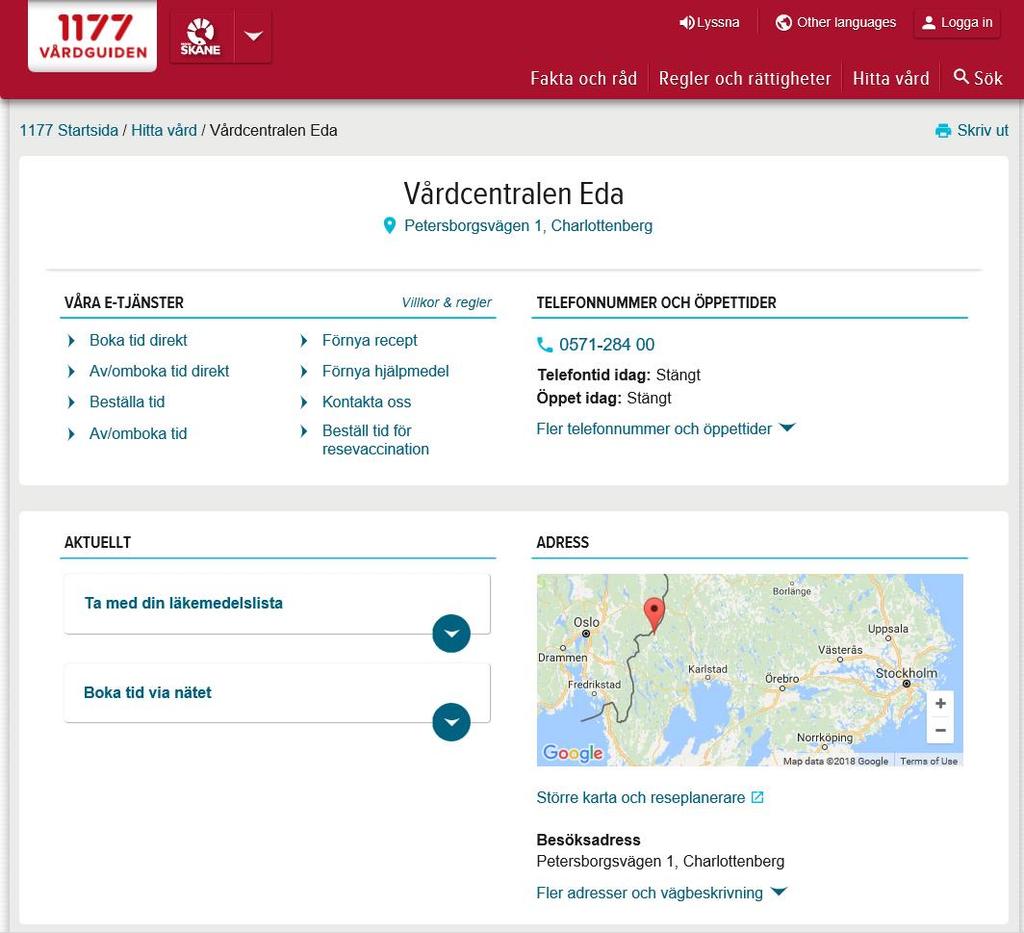Click the Sök search menu item
The image size is (1024, 933).
pos(978,78)
